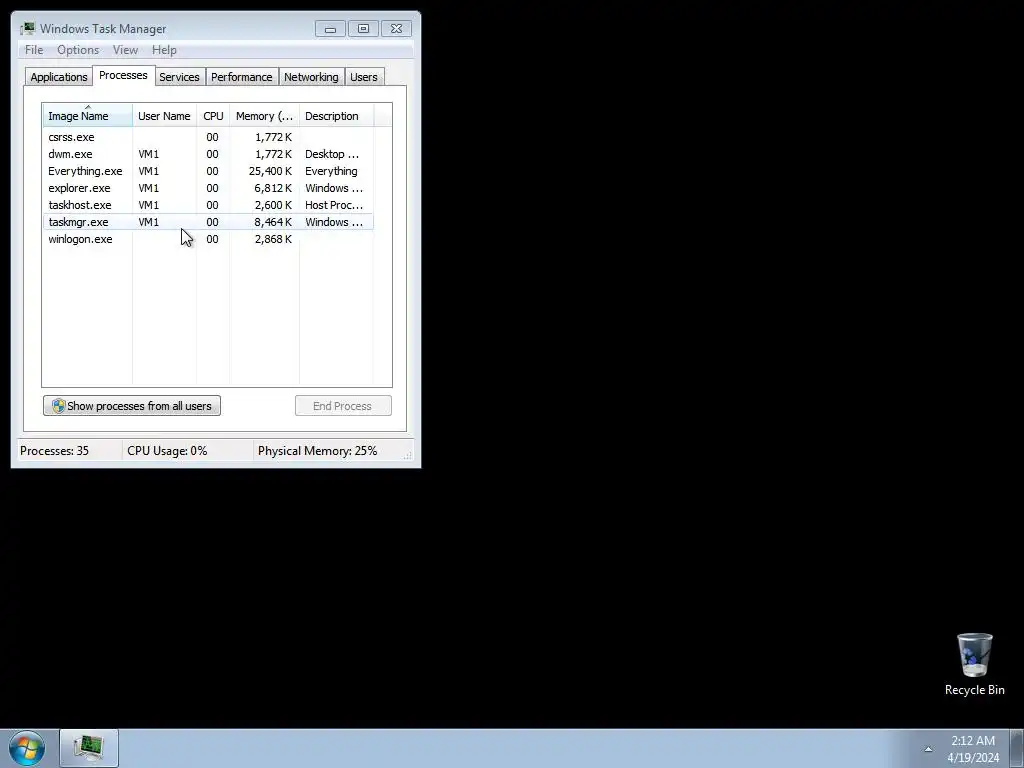Image resolution: width=1024 pixels, height=768 pixels.
Task: Select the Everything.exe process
Action: [x=208, y=171]
